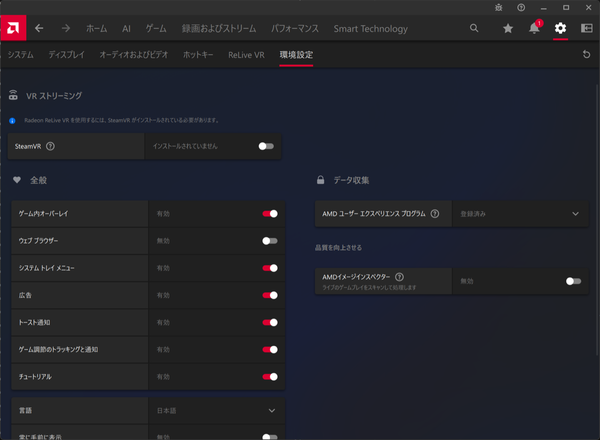600x440 pixels.
Task: Enable the ウェブ ブラウザー toggle
Action: coord(270,241)
